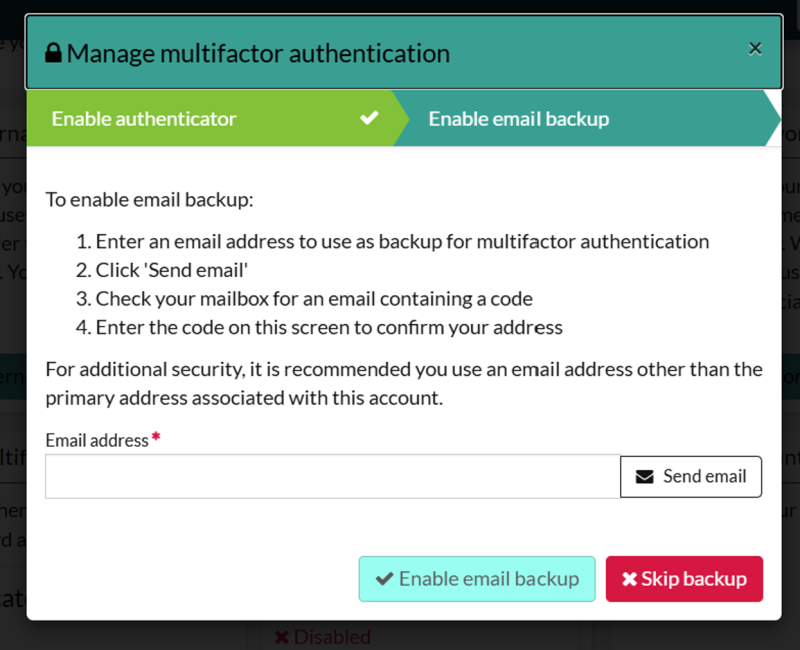Click the checkmark on Enable authenticator step
The image size is (800, 650).
pos(369,118)
